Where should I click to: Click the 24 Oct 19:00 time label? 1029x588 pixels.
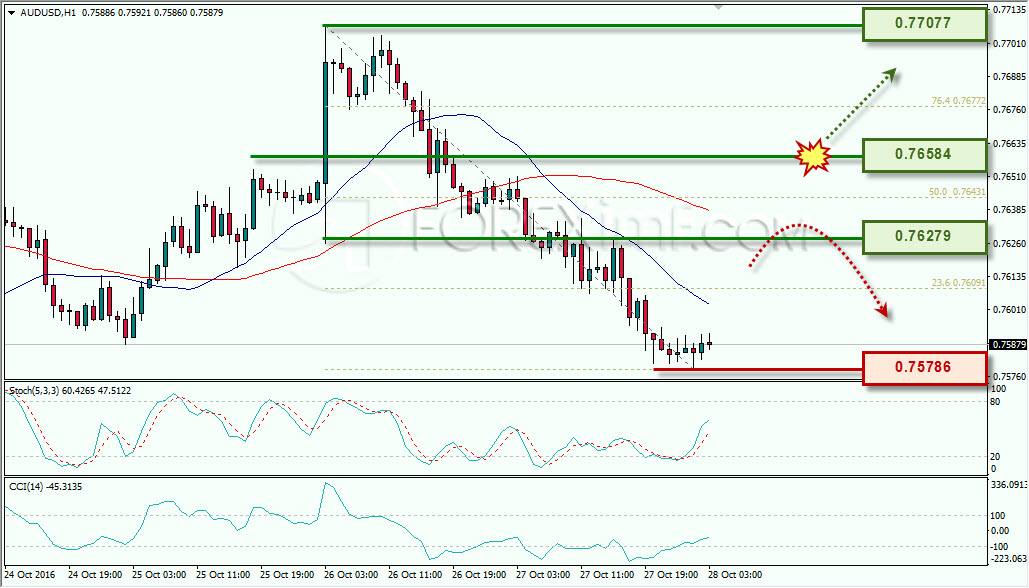[x=94, y=575]
